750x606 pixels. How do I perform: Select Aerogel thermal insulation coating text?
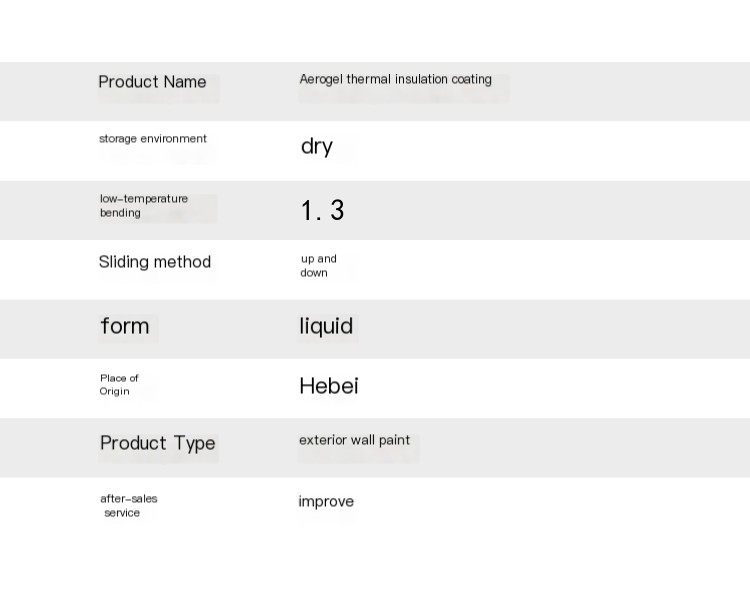[396, 79]
